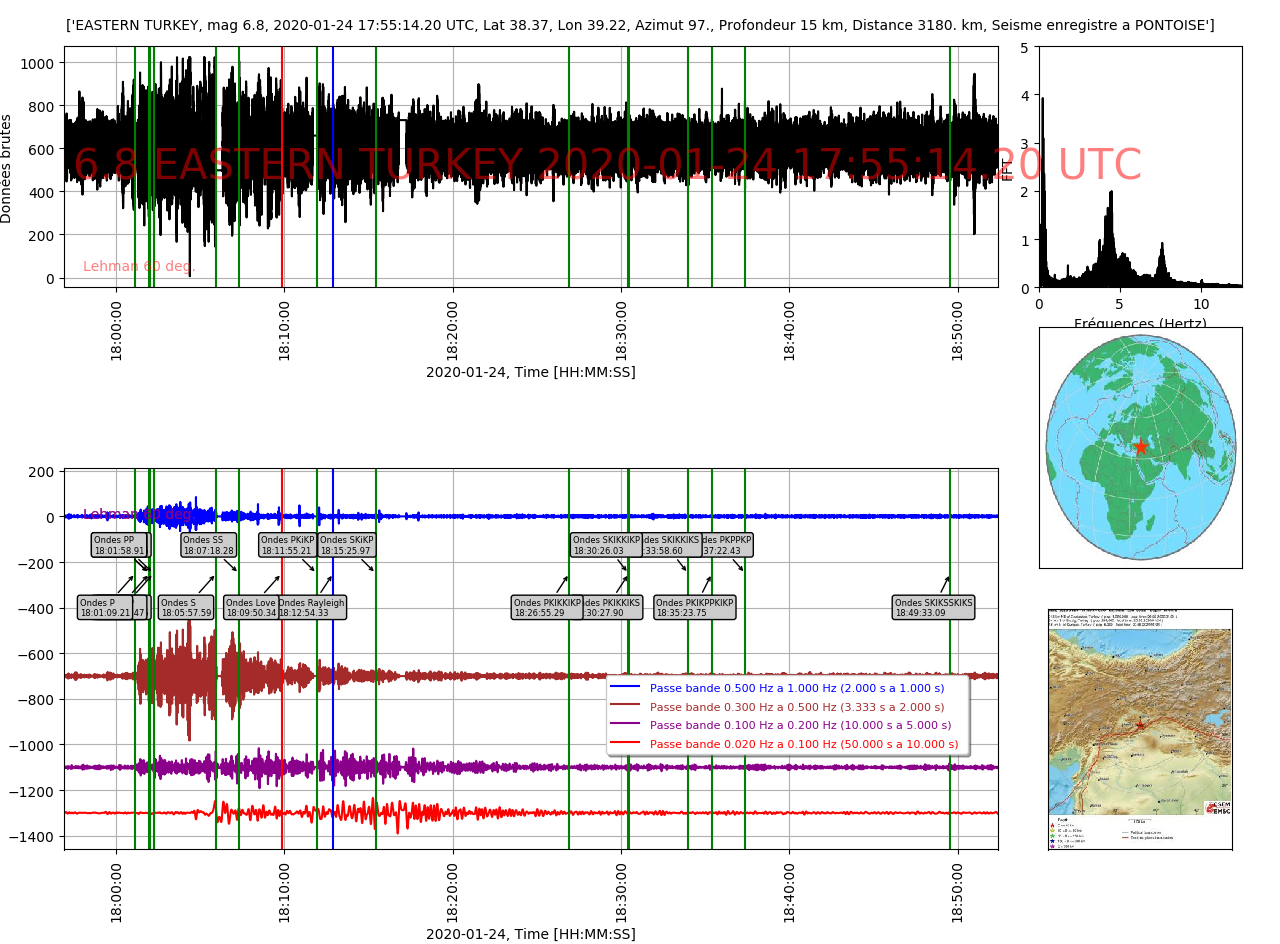Click the FFT frequency spectrum plot
Screen dimensions: 1280x944
coord(1140,167)
